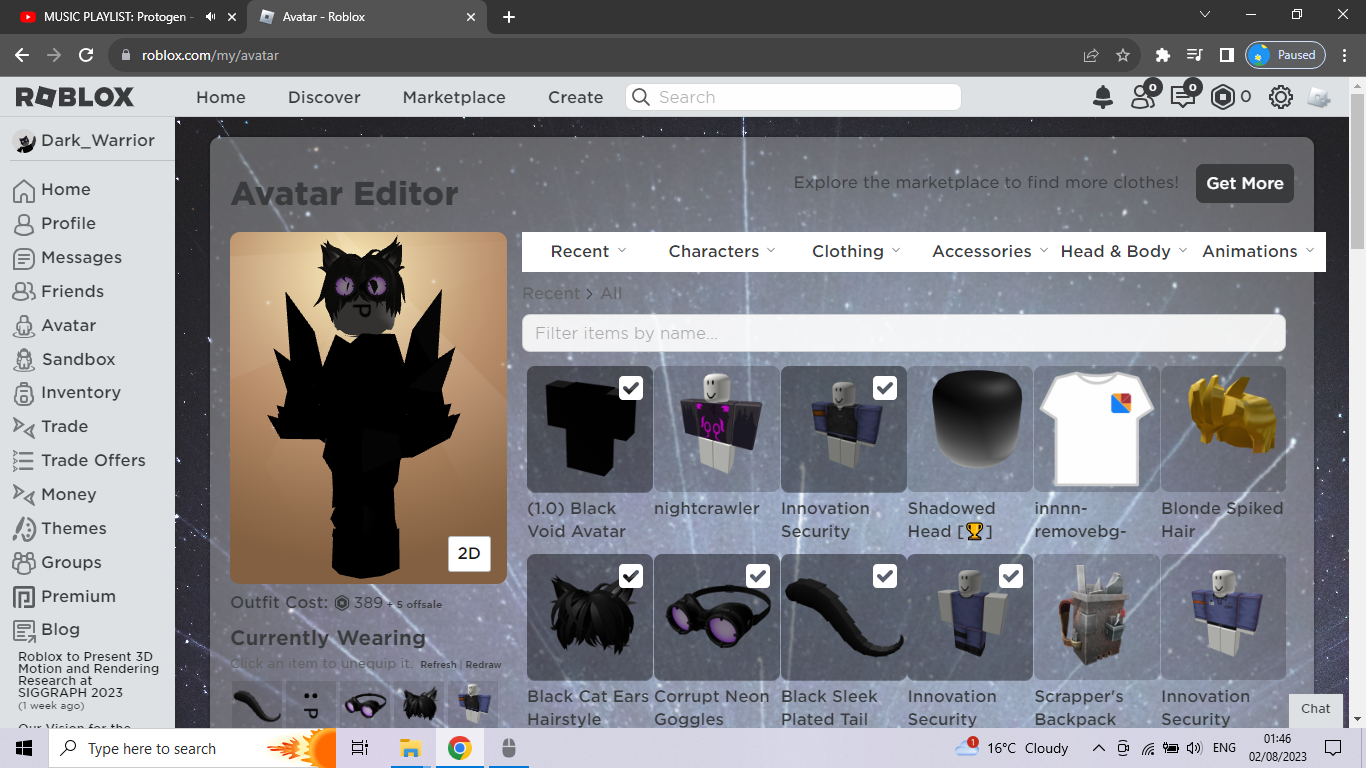This screenshot has width=1366, height=768.
Task: Open the Chrome extensions puzzle icon
Action: [x=1162, y=55]
